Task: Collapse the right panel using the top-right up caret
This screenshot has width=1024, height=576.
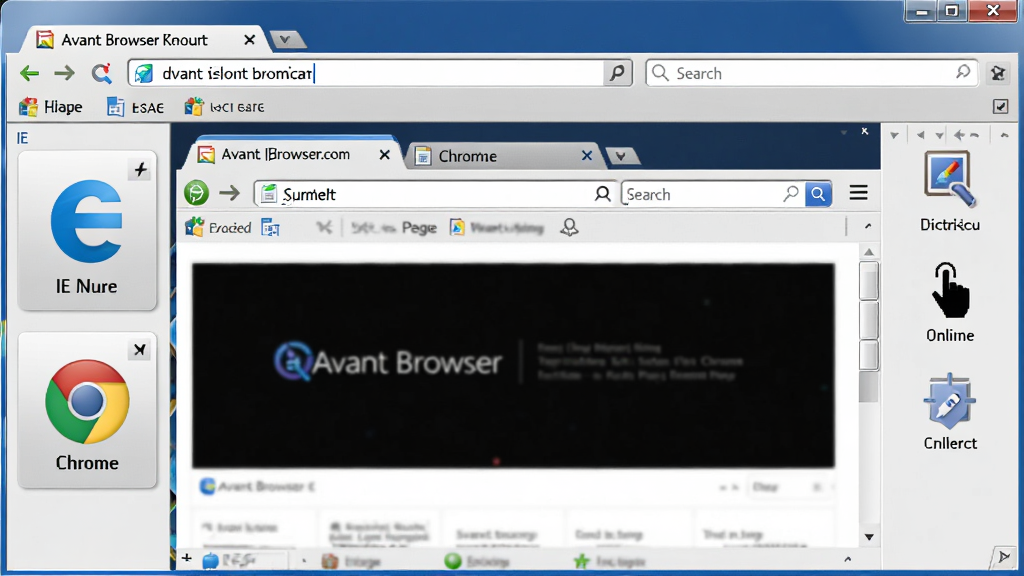Action: pos(1004,135)
